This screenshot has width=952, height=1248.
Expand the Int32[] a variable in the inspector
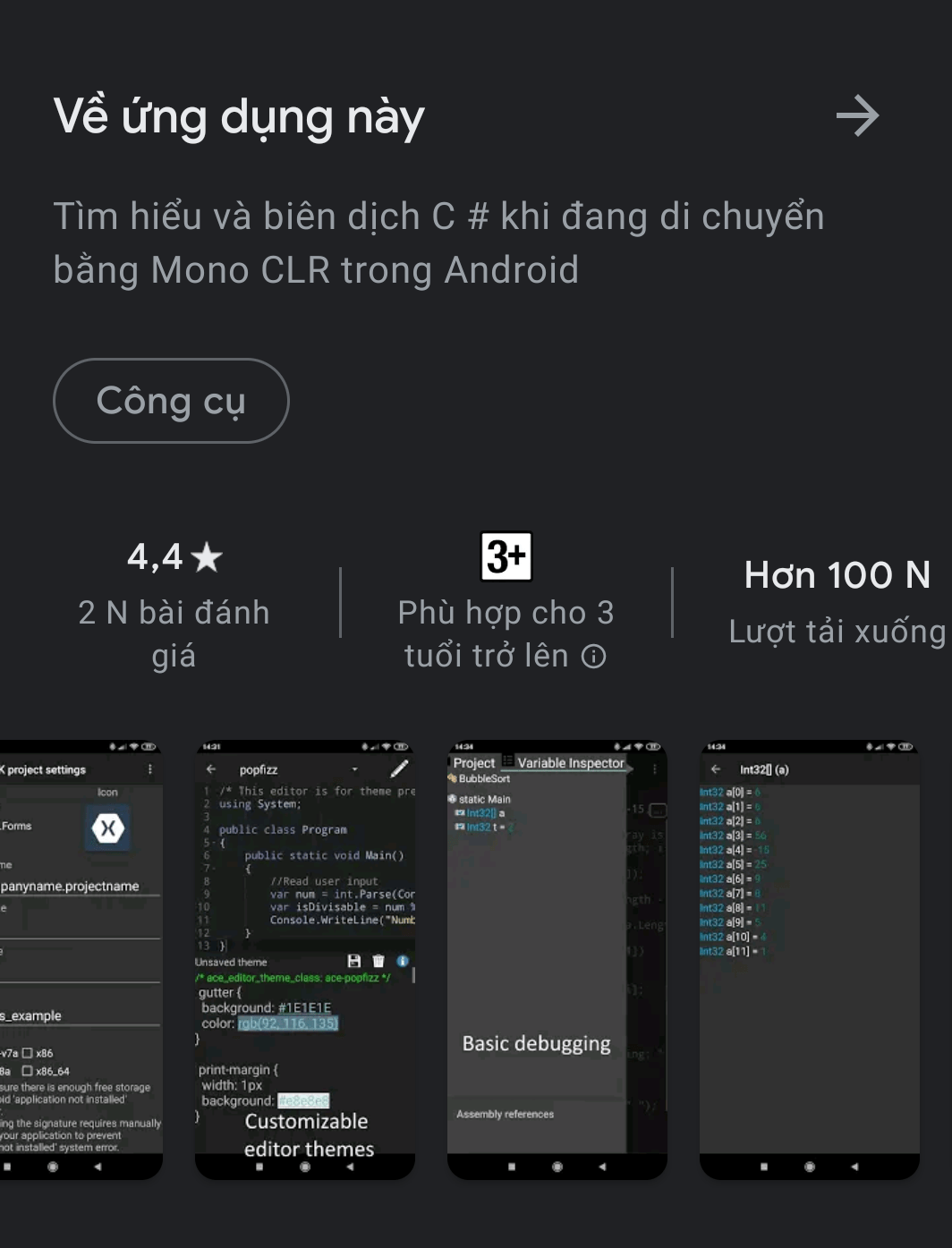[482, 812]
